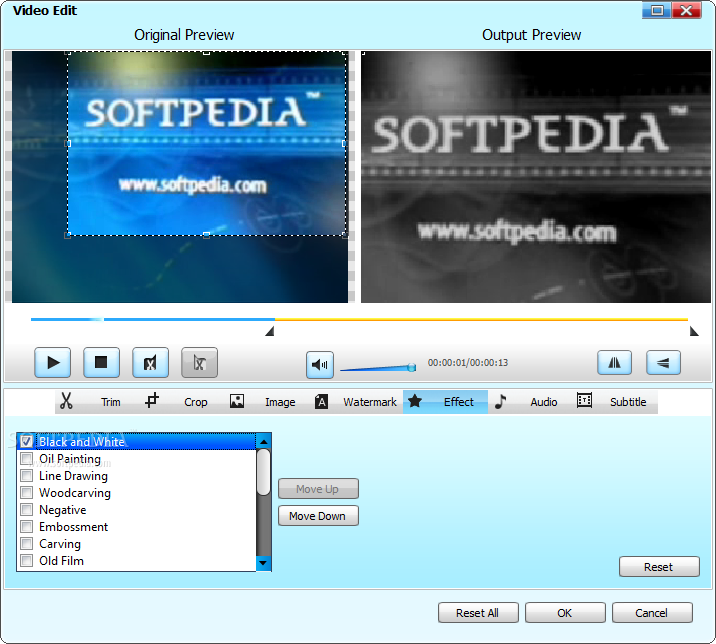Image resolution: width=716 pixels, height=644 pixels.
Task: Click the Move Down button
Action: point(318,516)
